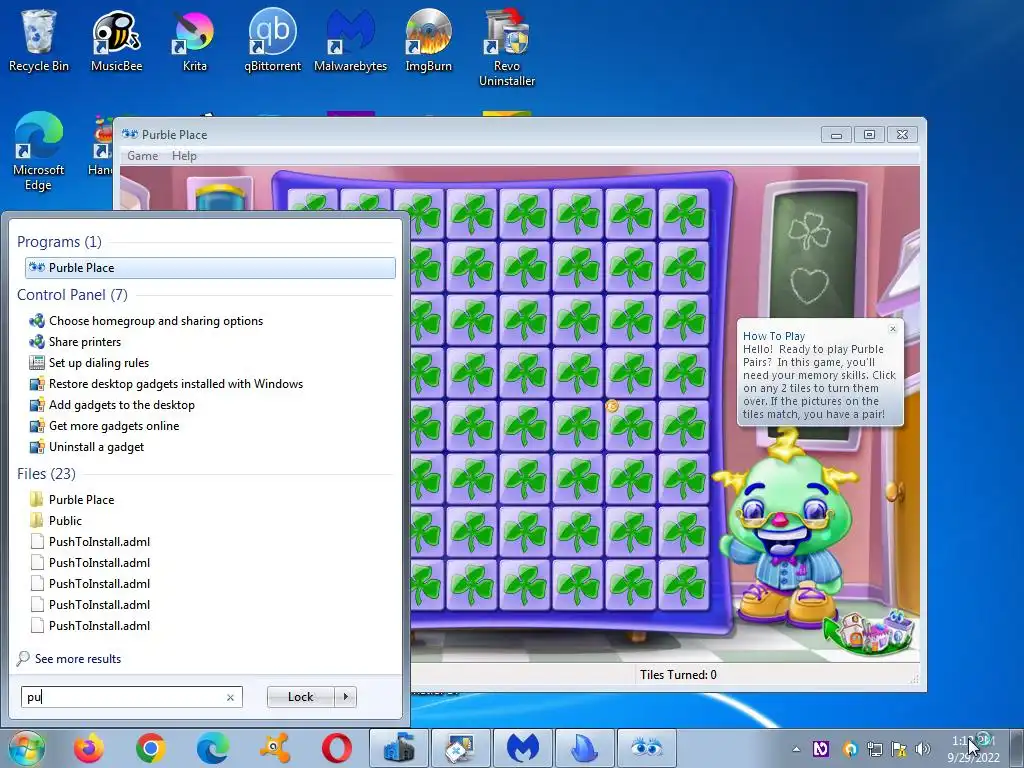Switch to the monitor-icon taskbar window
This screenshot has width=1024, height=768.
pos(461,748)
